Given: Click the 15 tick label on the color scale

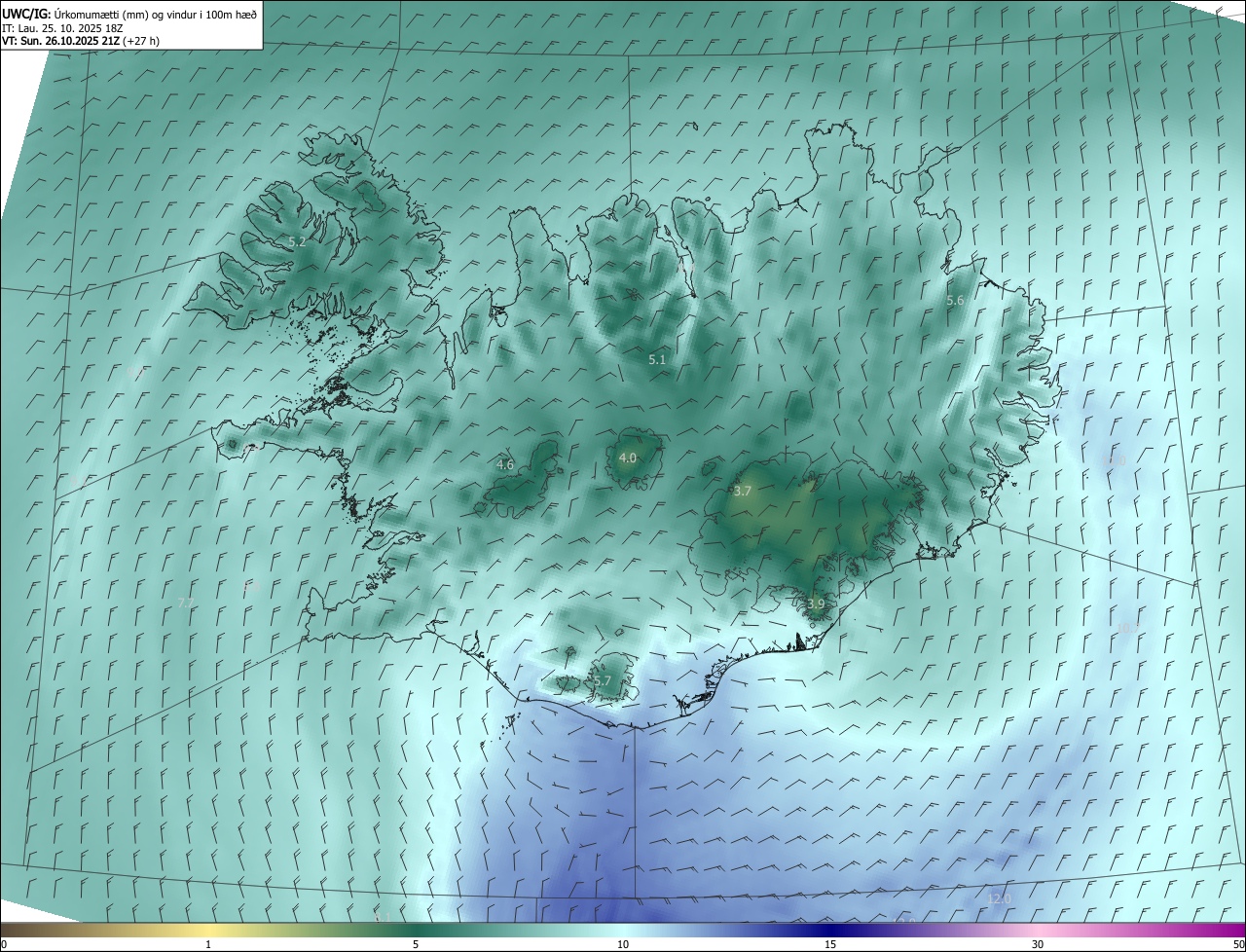Looking at the screenshot, I should click(x=830, y=945).
